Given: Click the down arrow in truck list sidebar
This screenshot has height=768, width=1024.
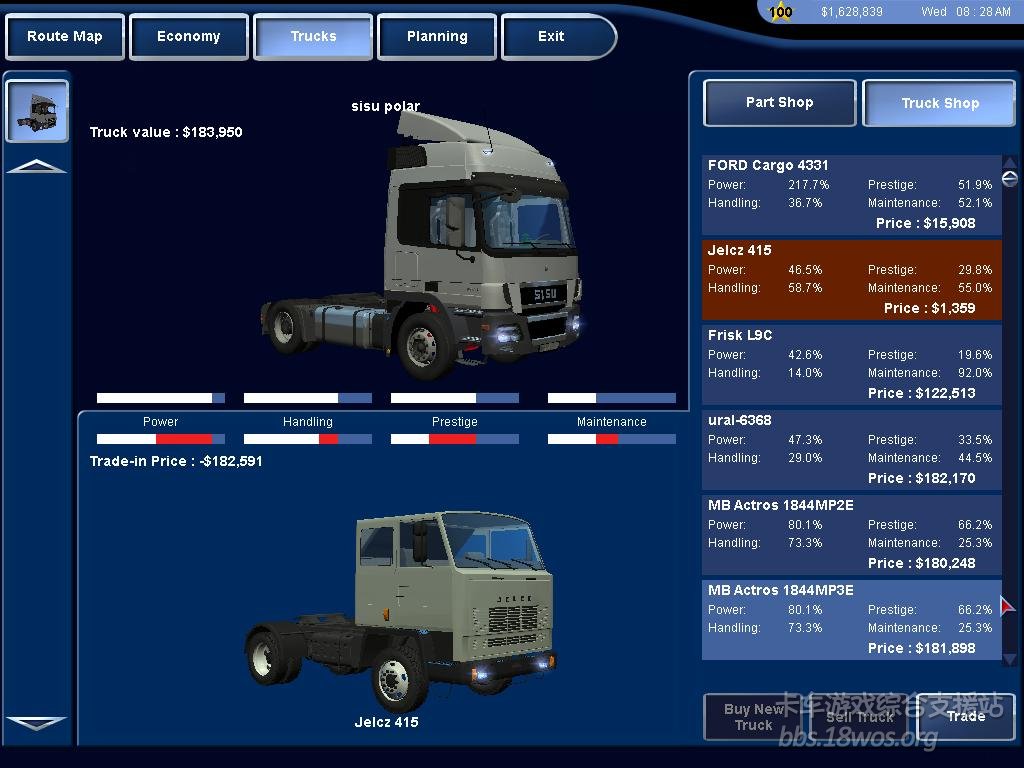Looking at the screenshot, I should [x=37, y=723].
